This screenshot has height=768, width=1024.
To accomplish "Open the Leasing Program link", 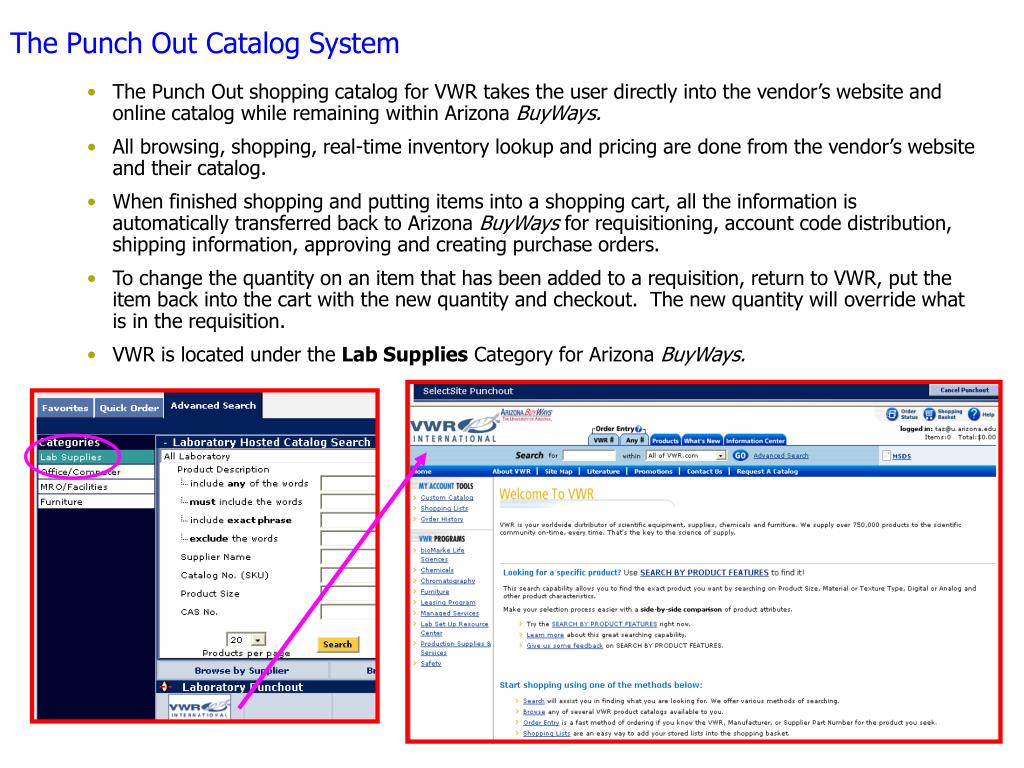I will coord(447,602).
